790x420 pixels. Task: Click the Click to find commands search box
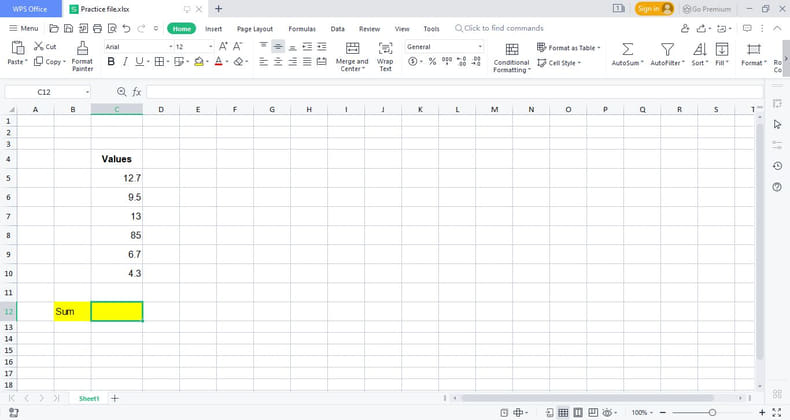499,28
